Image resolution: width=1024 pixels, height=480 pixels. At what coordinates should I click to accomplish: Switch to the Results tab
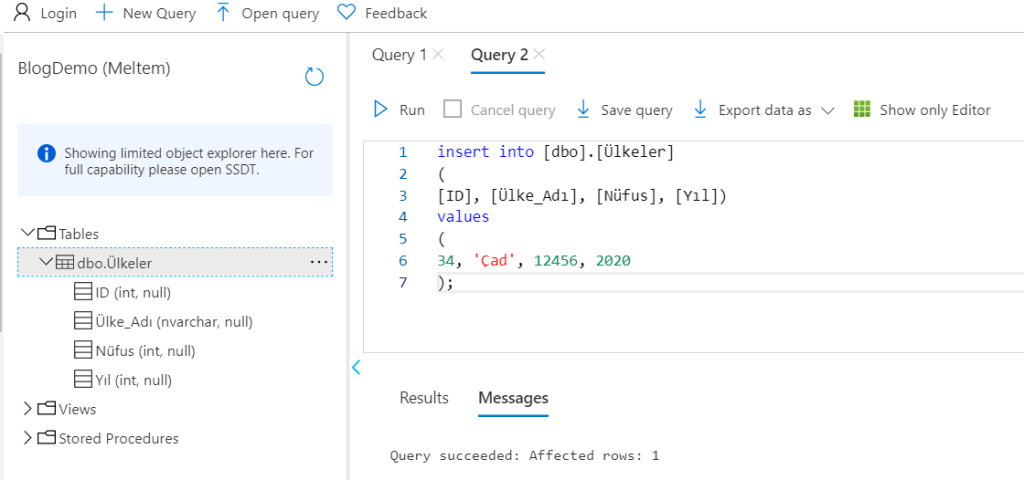pyautogui.click(x=424, y=398)
